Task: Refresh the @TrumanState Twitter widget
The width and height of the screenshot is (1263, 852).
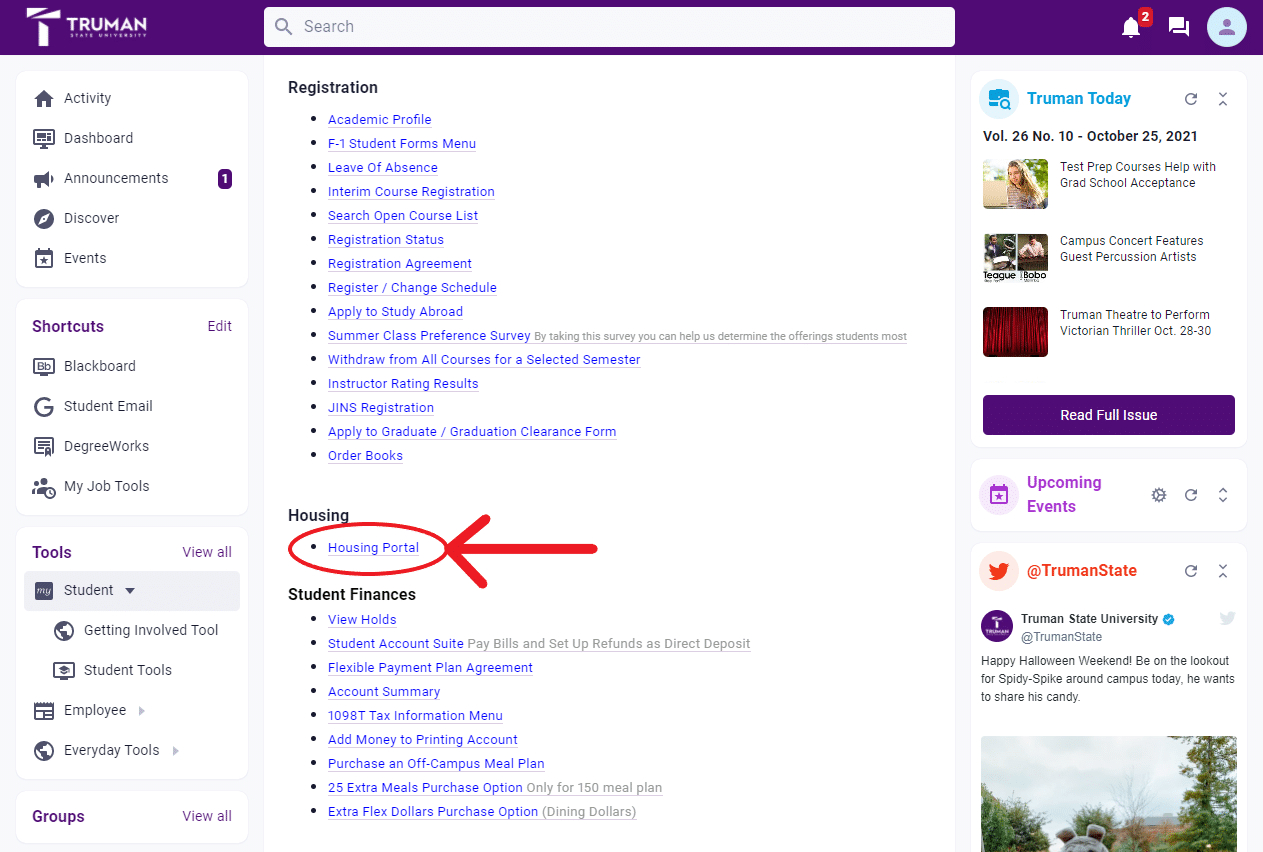Action: point(1191,571)
